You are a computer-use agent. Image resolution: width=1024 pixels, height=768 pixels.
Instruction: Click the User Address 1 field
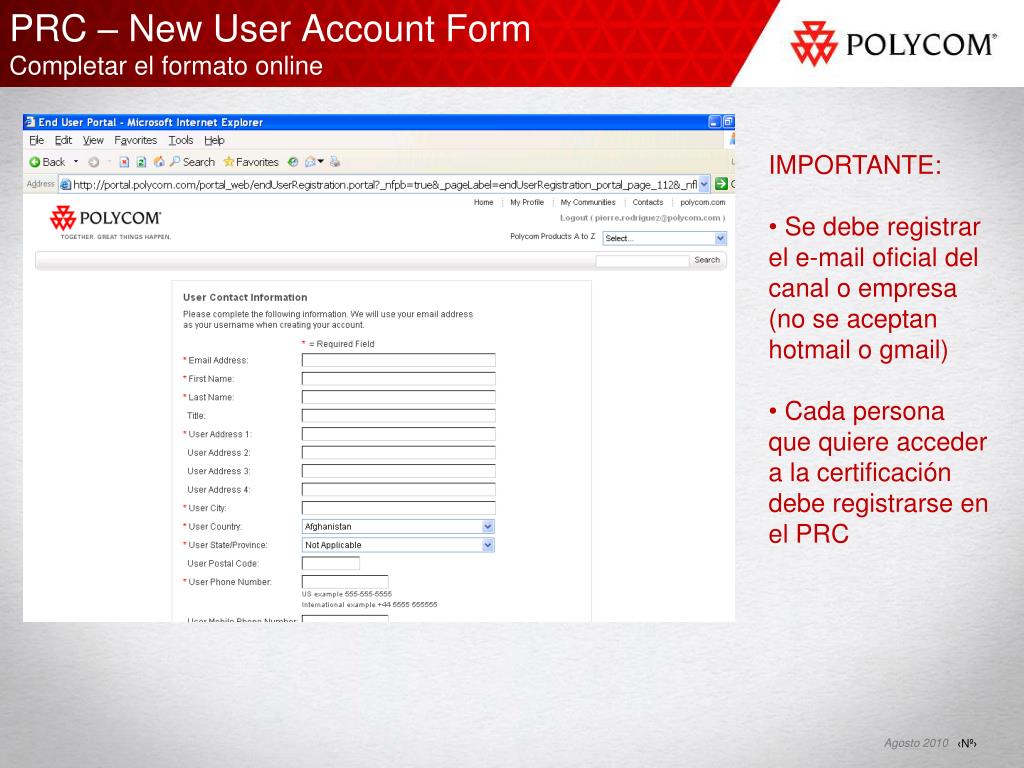coord(398,434)
